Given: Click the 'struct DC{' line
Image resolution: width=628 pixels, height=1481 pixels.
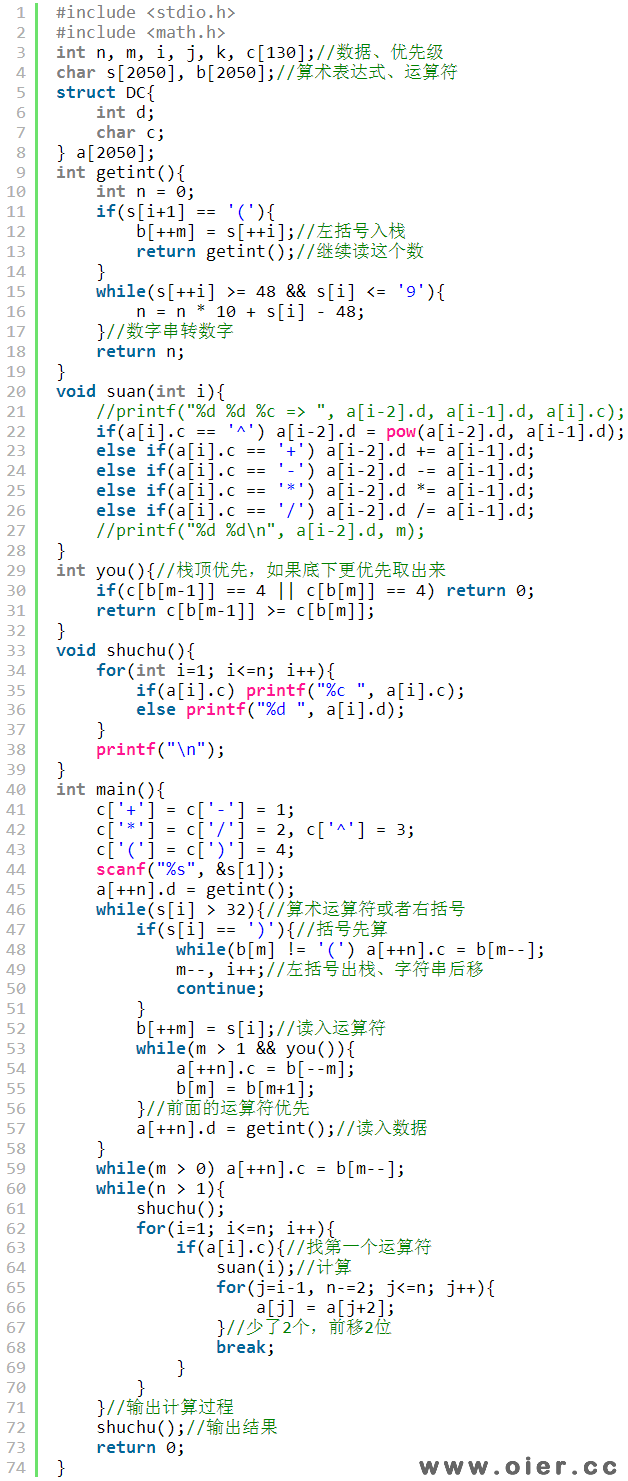Looking at the screenshot, I should [x=106, y=92].
